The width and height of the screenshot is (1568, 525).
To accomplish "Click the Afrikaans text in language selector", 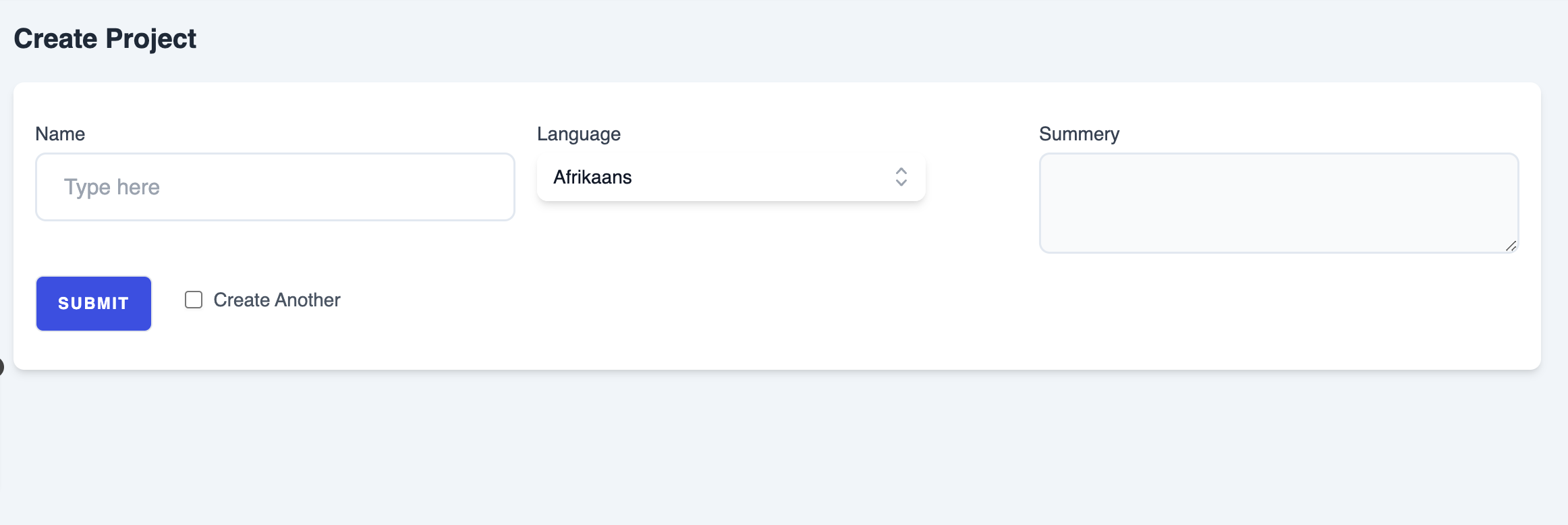I will pos(592,177).
